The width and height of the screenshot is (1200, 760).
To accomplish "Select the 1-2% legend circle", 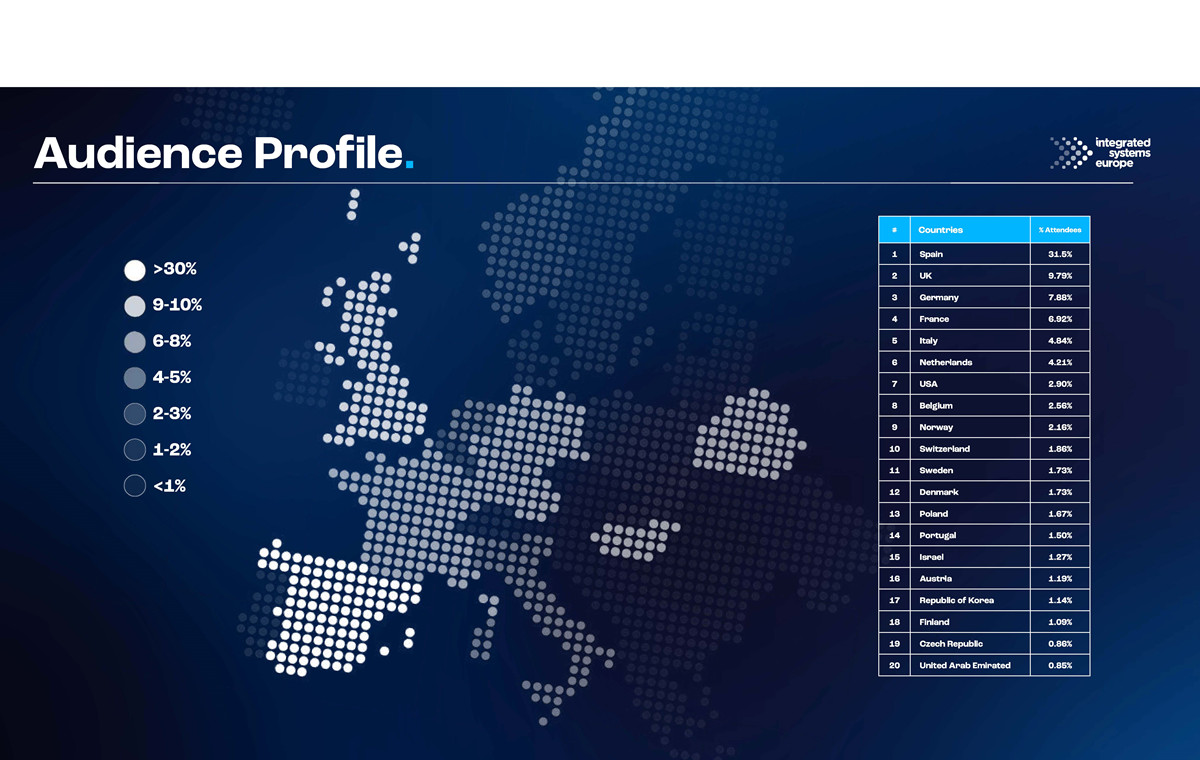I will (135, 450).
